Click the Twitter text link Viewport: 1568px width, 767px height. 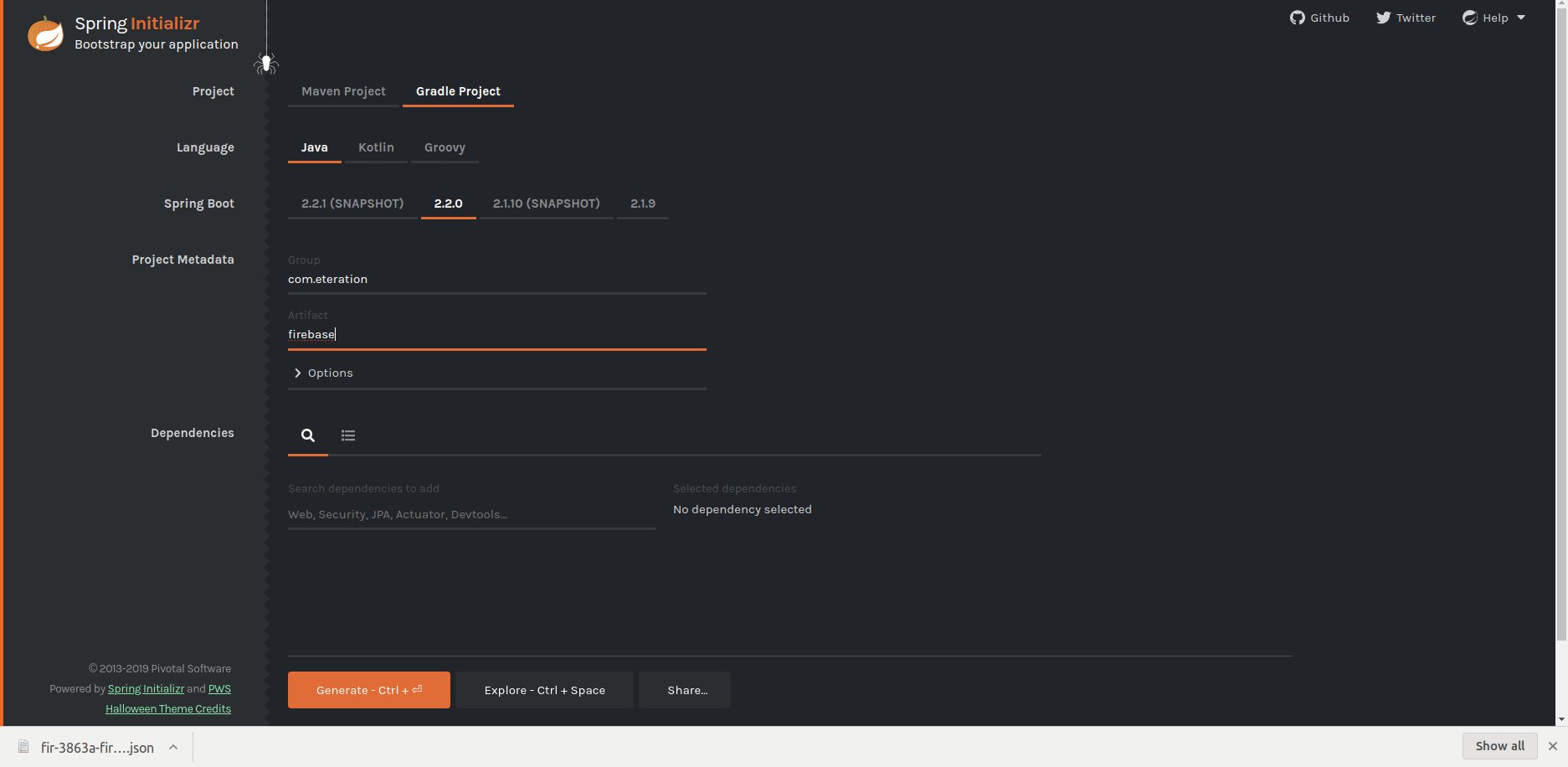pos(1416,18)
